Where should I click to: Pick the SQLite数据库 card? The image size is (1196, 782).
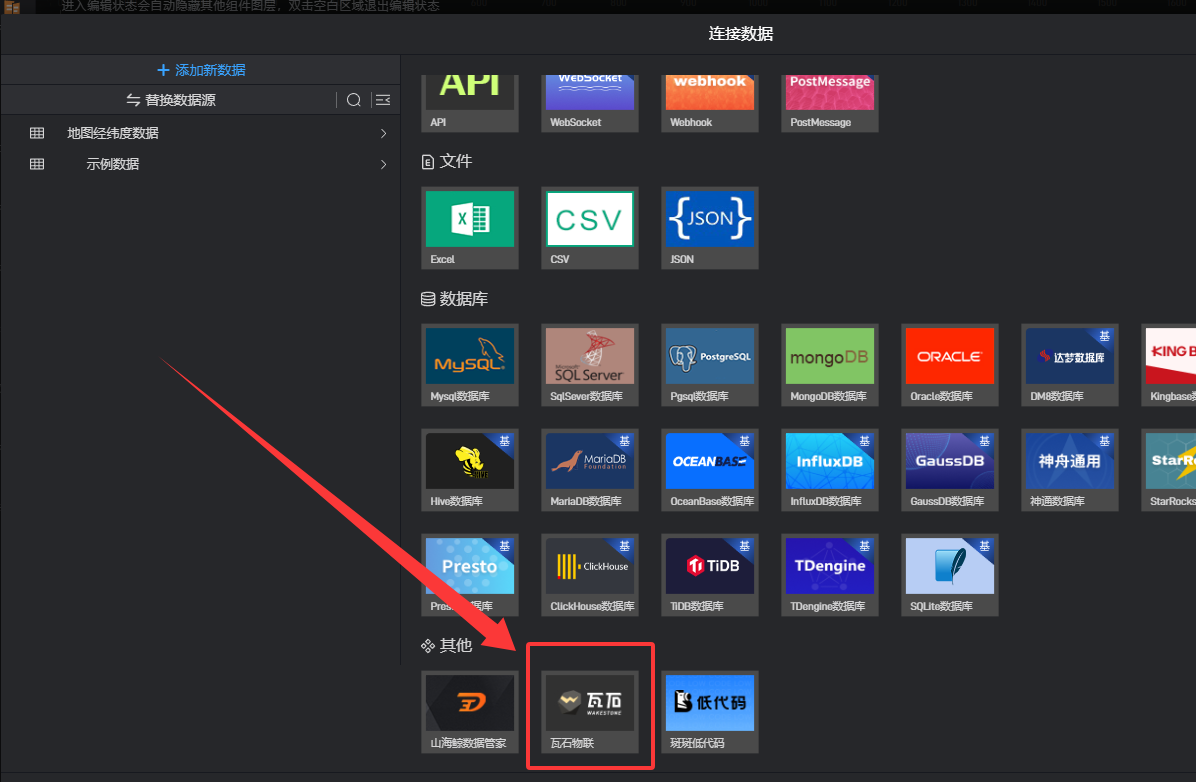click(x=950, y=574)
